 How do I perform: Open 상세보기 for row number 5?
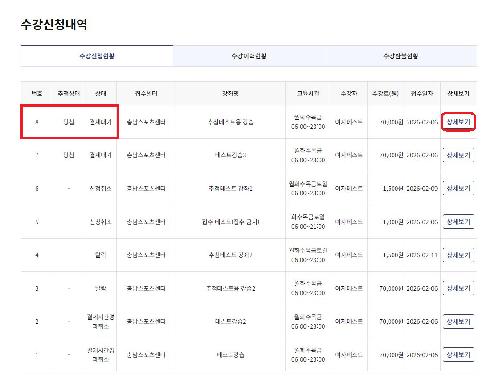pos(458,222)
